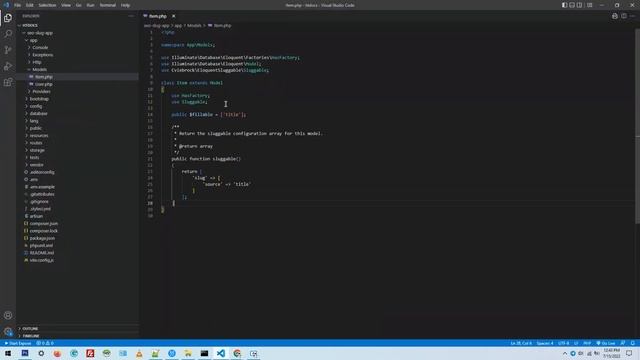Image resolution: width=640 pixels, height=360 pixels.
Task: Open the Terminal menu
Action: coord(108,5)
